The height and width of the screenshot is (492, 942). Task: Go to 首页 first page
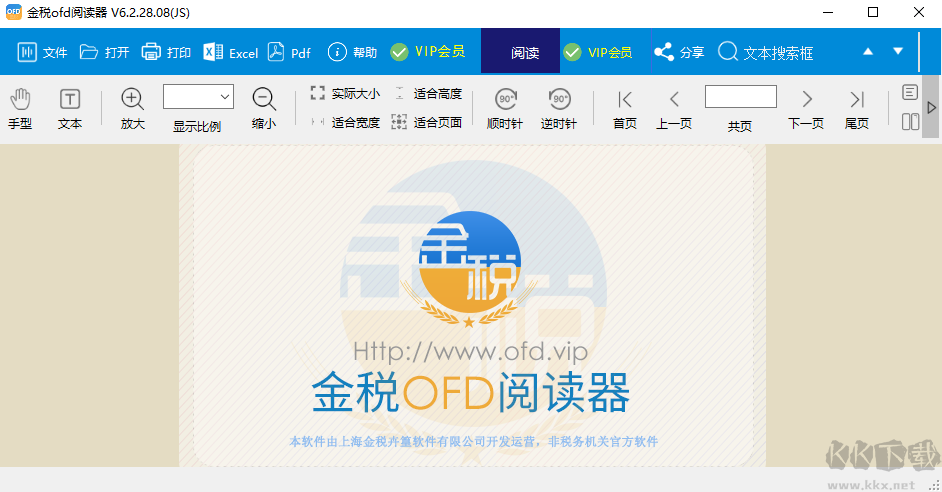coord(625,109)
